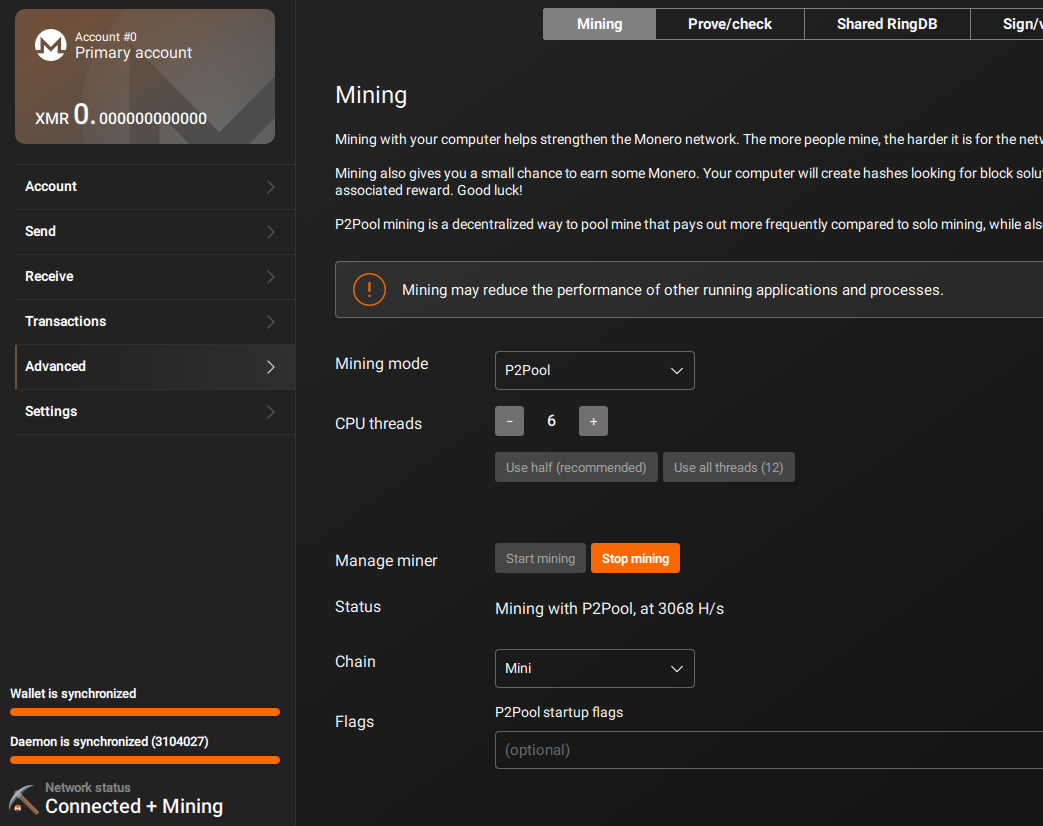
Task: Click the 'Wallet is synchronized' label
Action: (73, 694)
